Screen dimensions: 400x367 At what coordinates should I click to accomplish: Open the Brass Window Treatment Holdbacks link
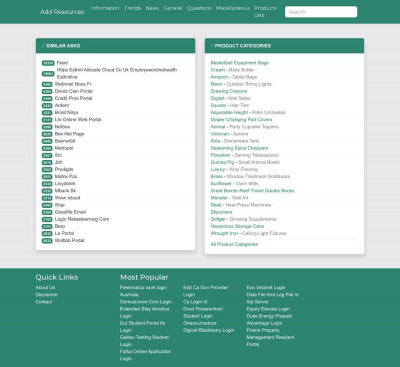click(x=250, y=176)
